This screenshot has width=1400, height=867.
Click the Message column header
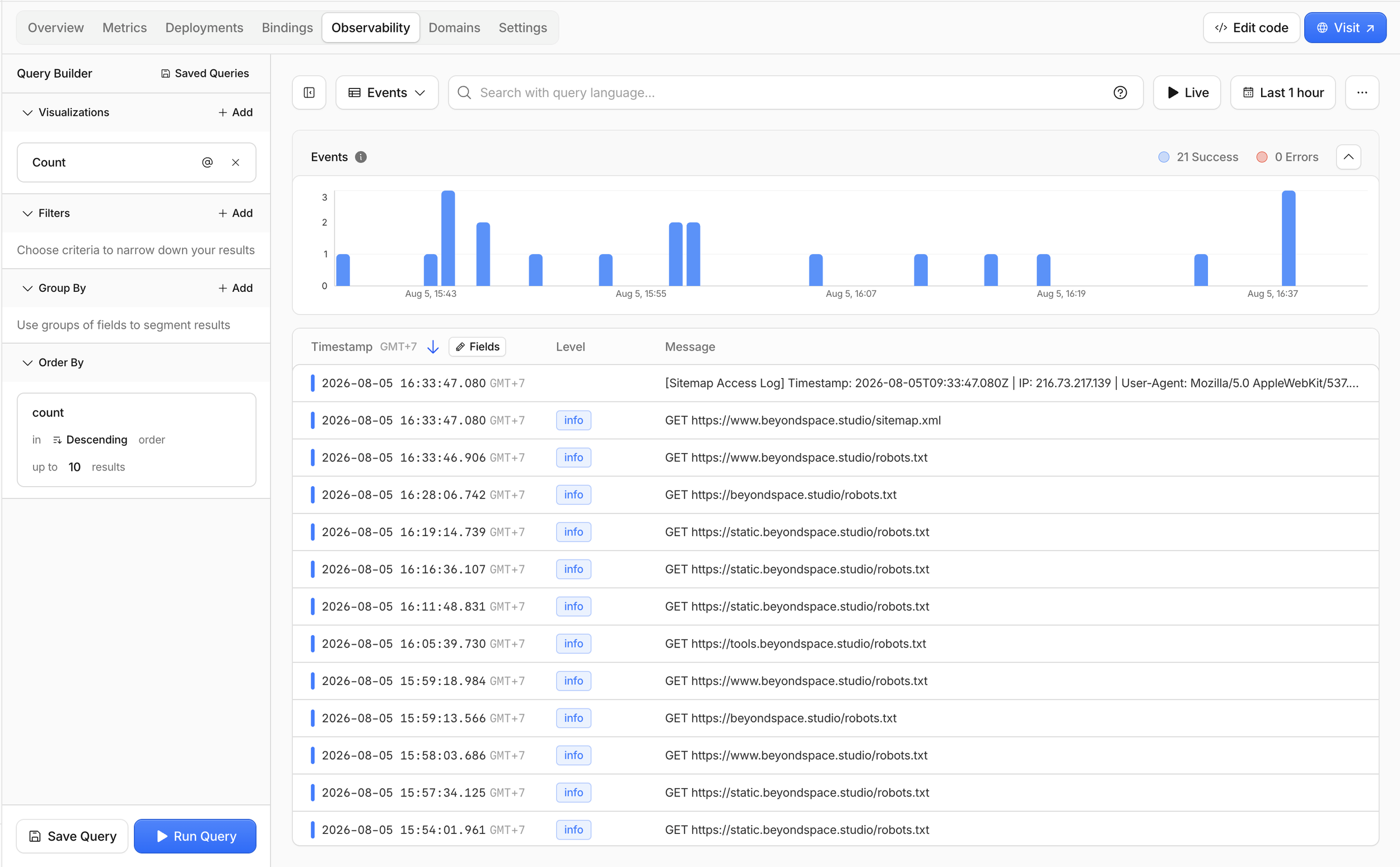click(690, 347)
